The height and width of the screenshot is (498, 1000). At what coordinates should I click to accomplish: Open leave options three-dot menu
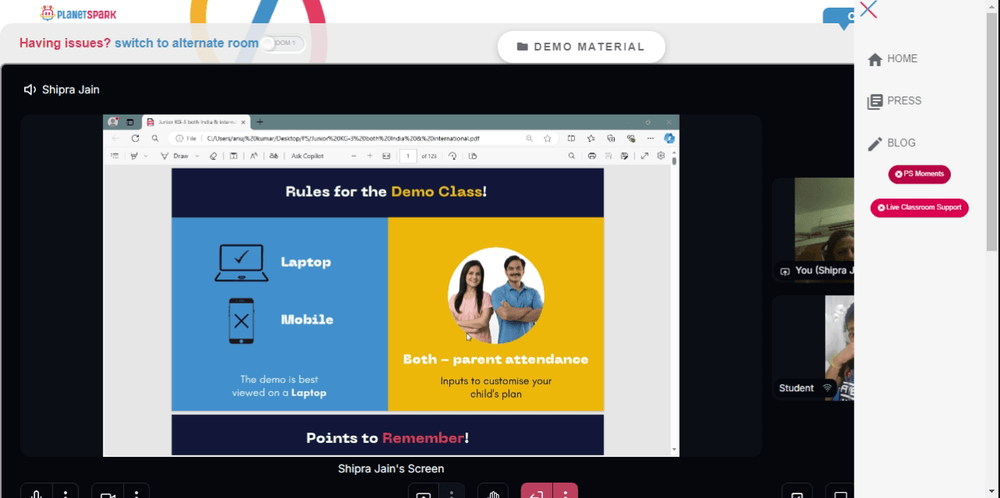click(565, 492)
